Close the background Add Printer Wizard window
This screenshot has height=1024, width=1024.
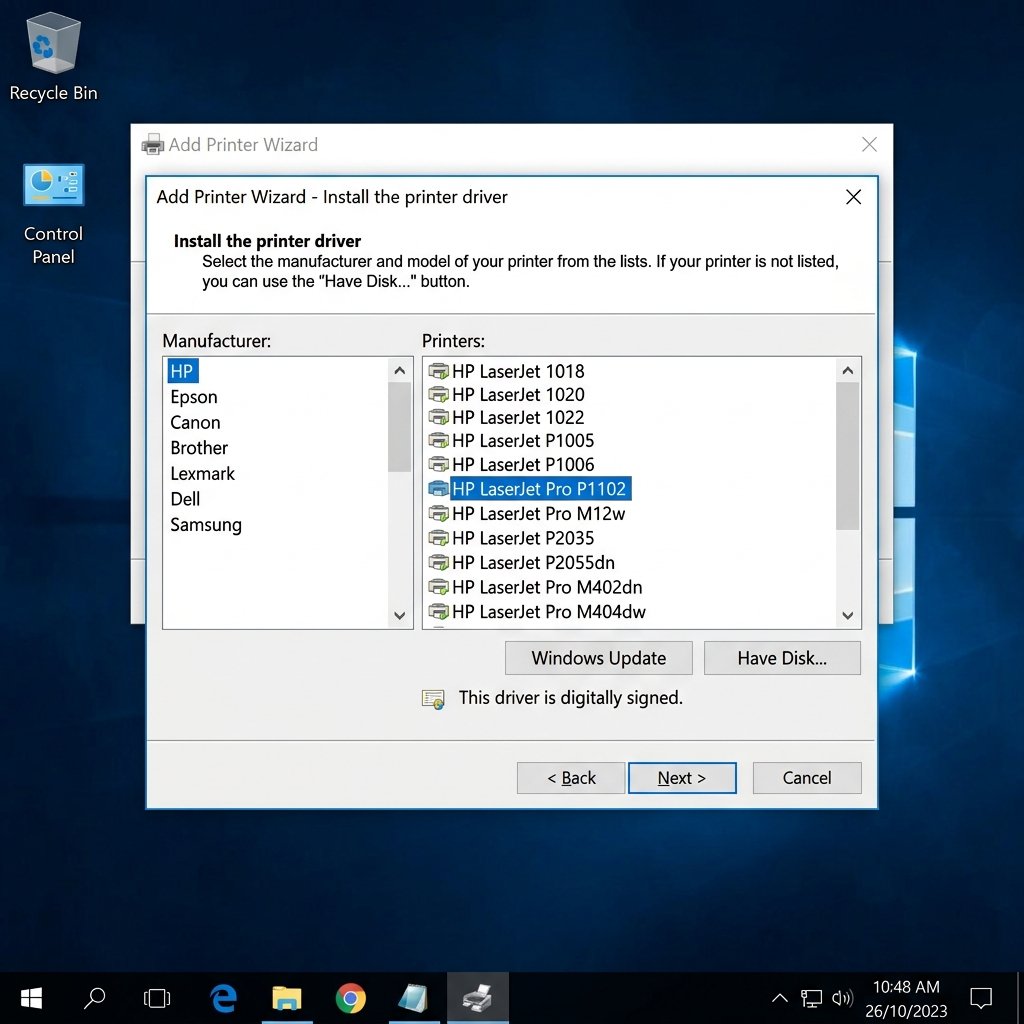pos(869,144)
